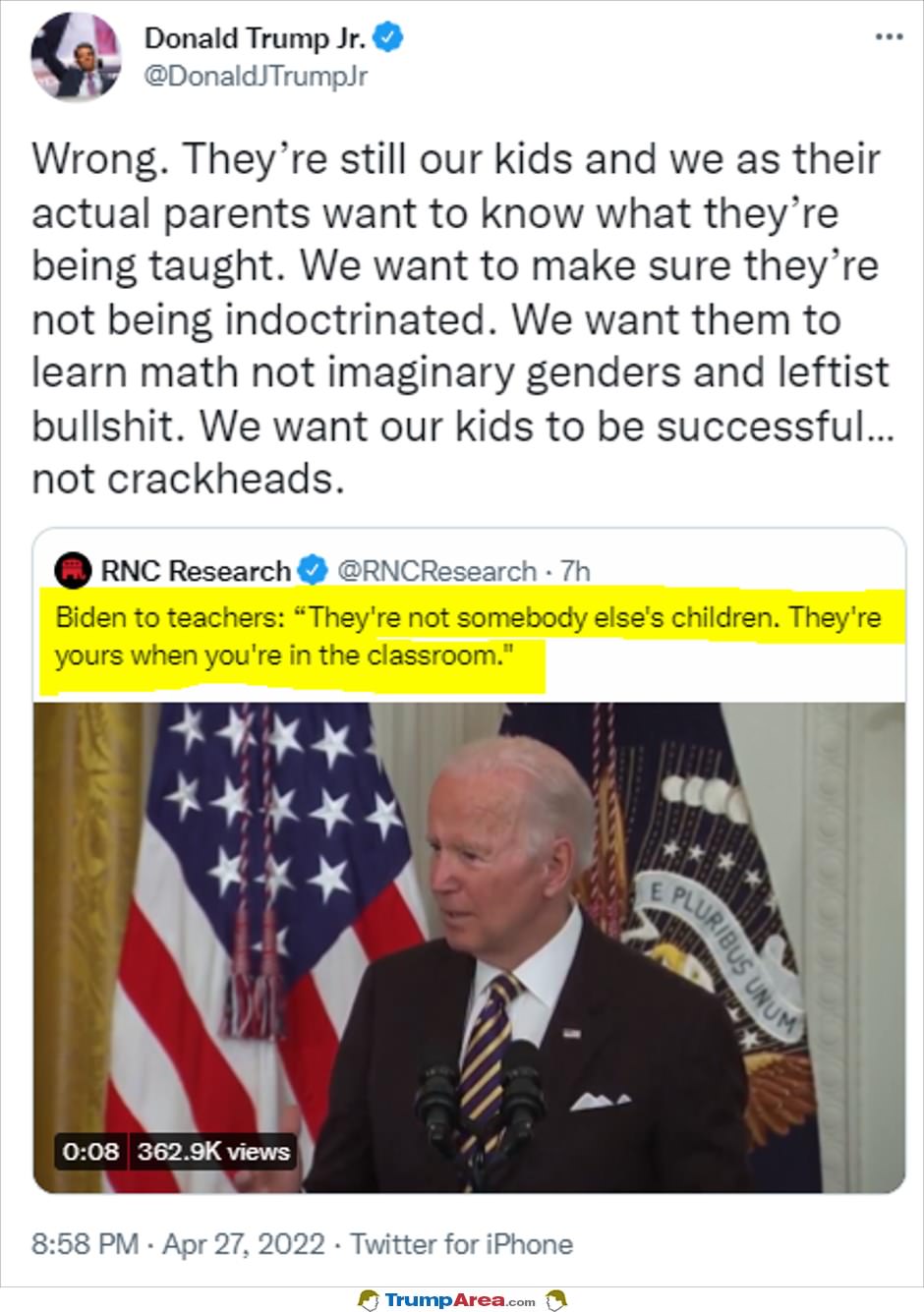
Task: Click the main tweet body text
Action: (460, 319)
